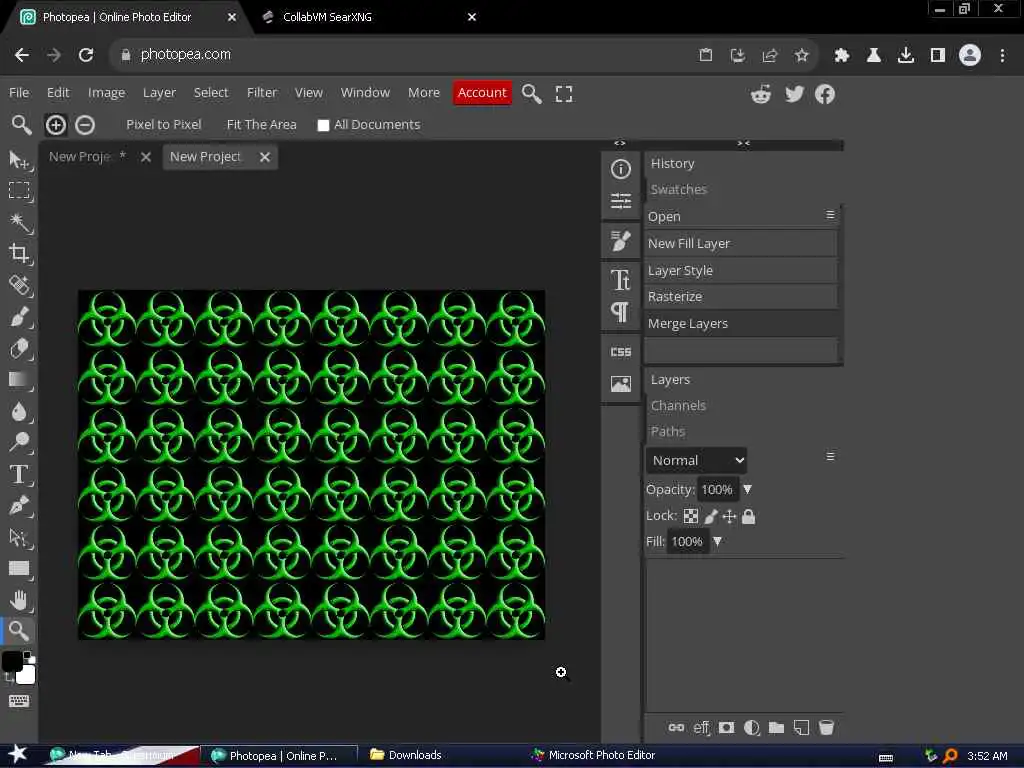Toggle fullscreen mode icon
Image resolution: width=1024 pixels, height=768 pixels.
(564, 93)
